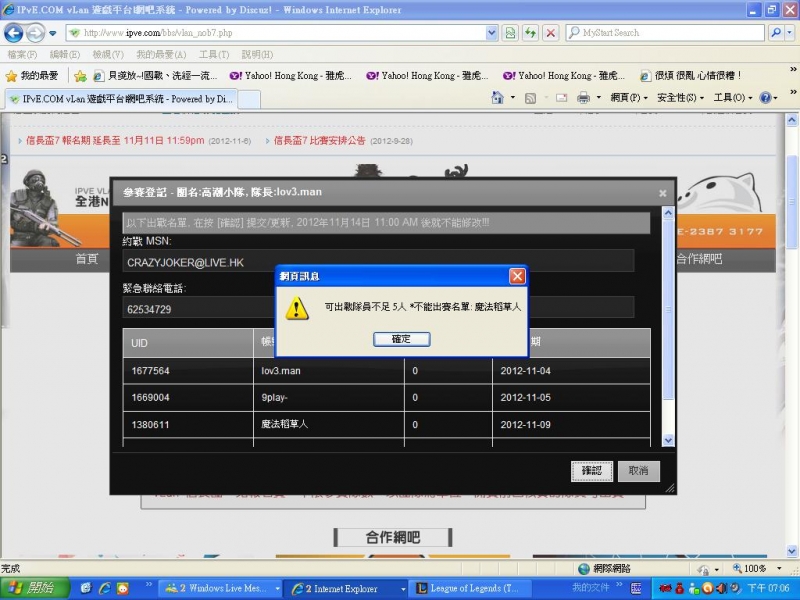Select the row with UID 1677564
This screenshot has width=800, height=600.
[386, 371]
